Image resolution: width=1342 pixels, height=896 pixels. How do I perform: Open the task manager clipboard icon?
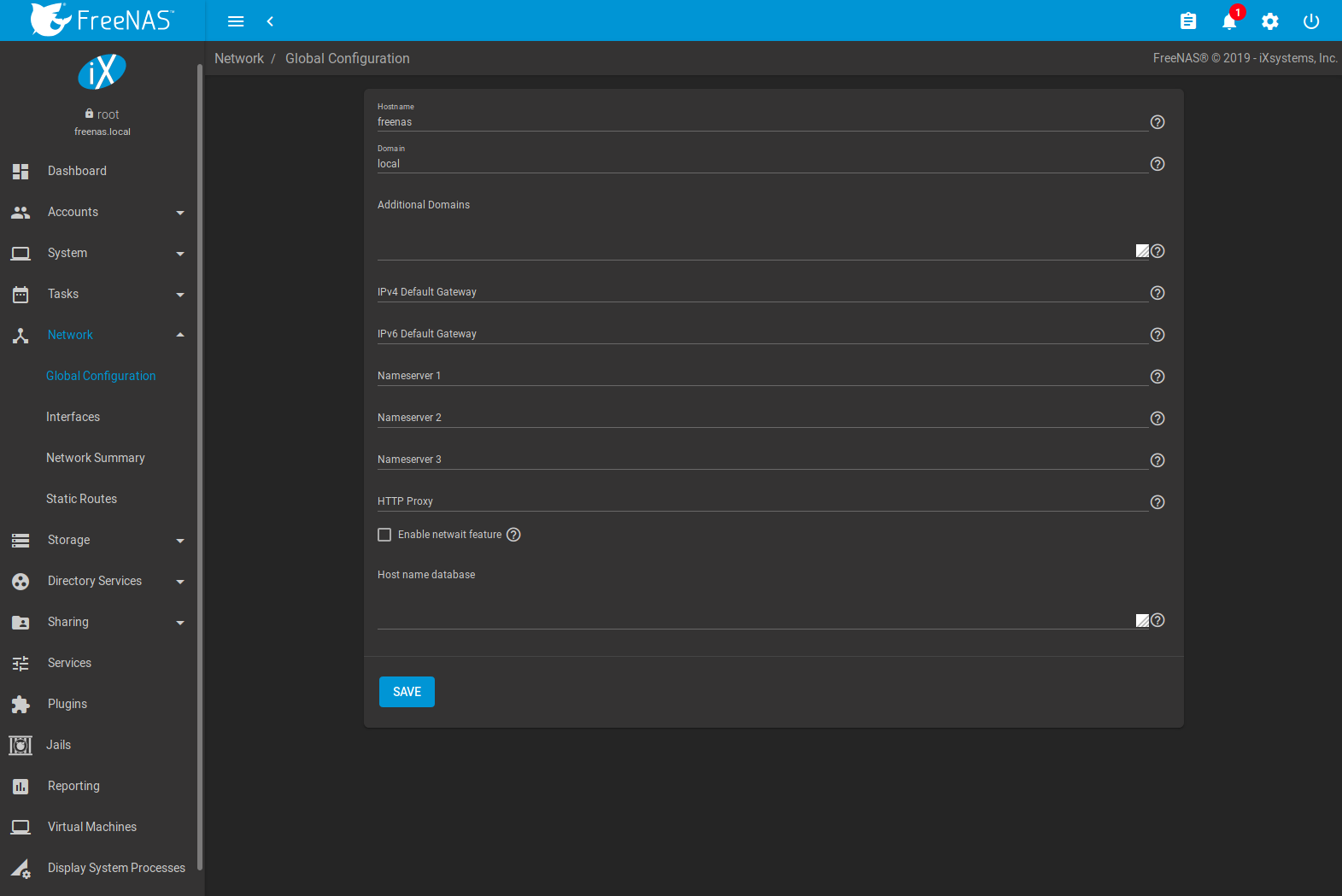tap(1188, 21)
